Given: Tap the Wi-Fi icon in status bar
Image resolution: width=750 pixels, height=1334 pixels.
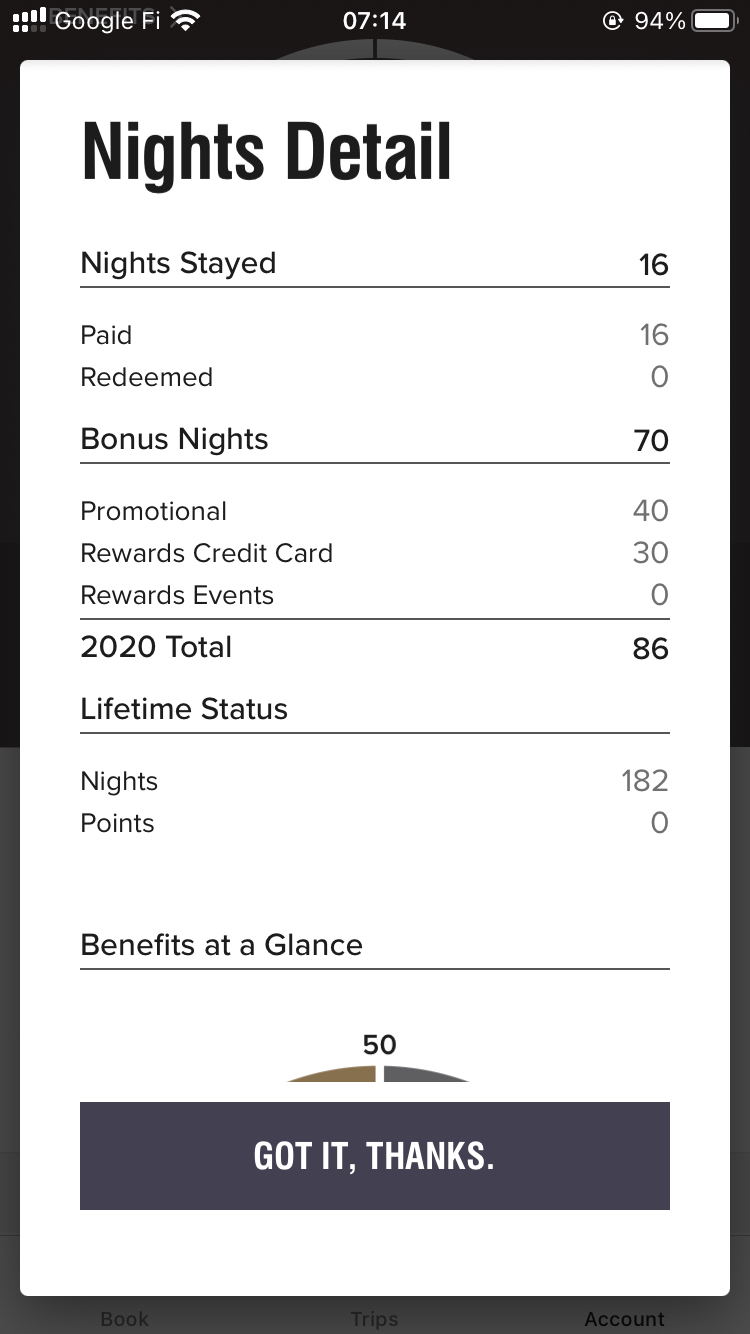Looking at the screenshot, I should tap(186, 20).
